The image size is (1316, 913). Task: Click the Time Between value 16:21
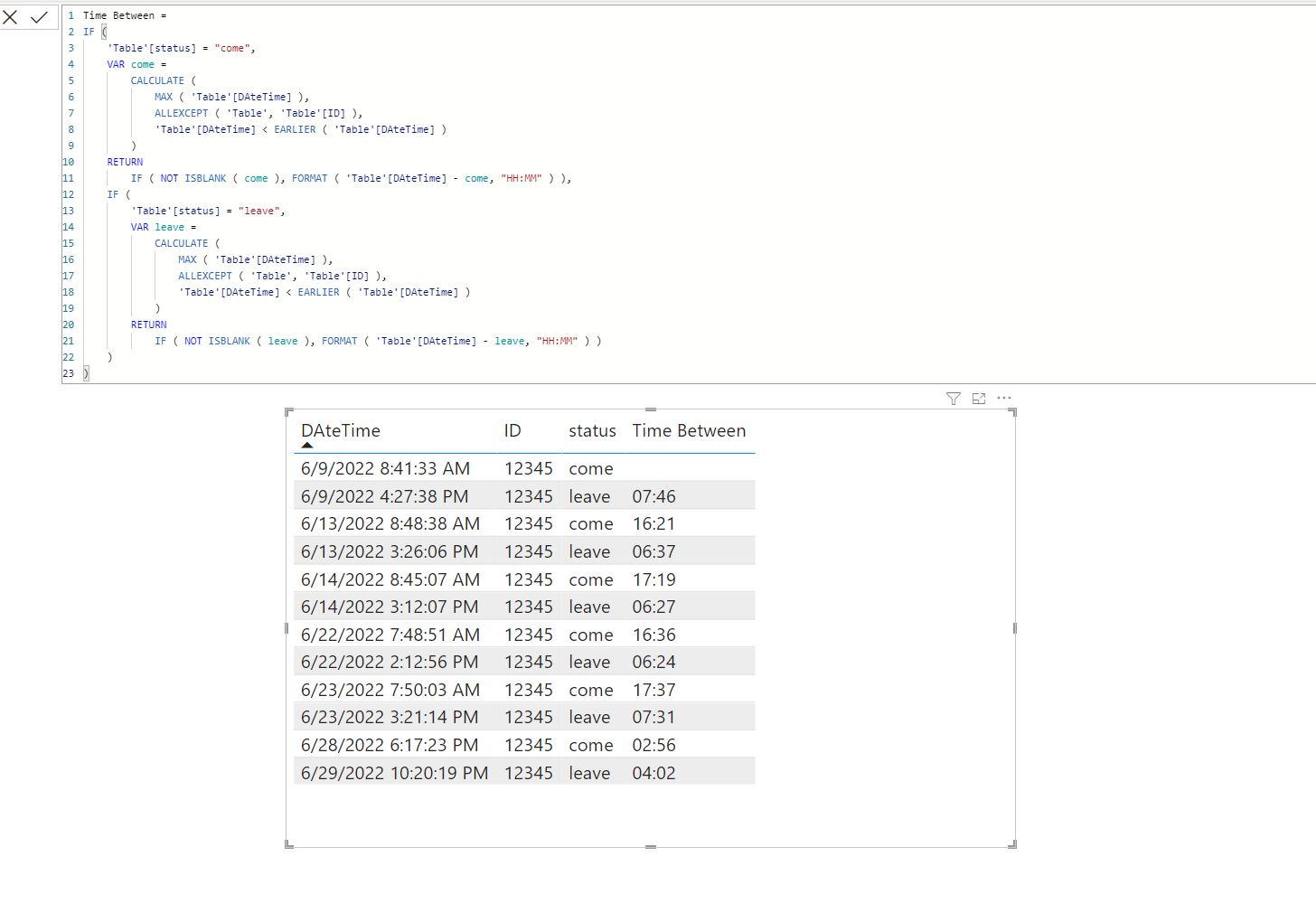[653, 523]
